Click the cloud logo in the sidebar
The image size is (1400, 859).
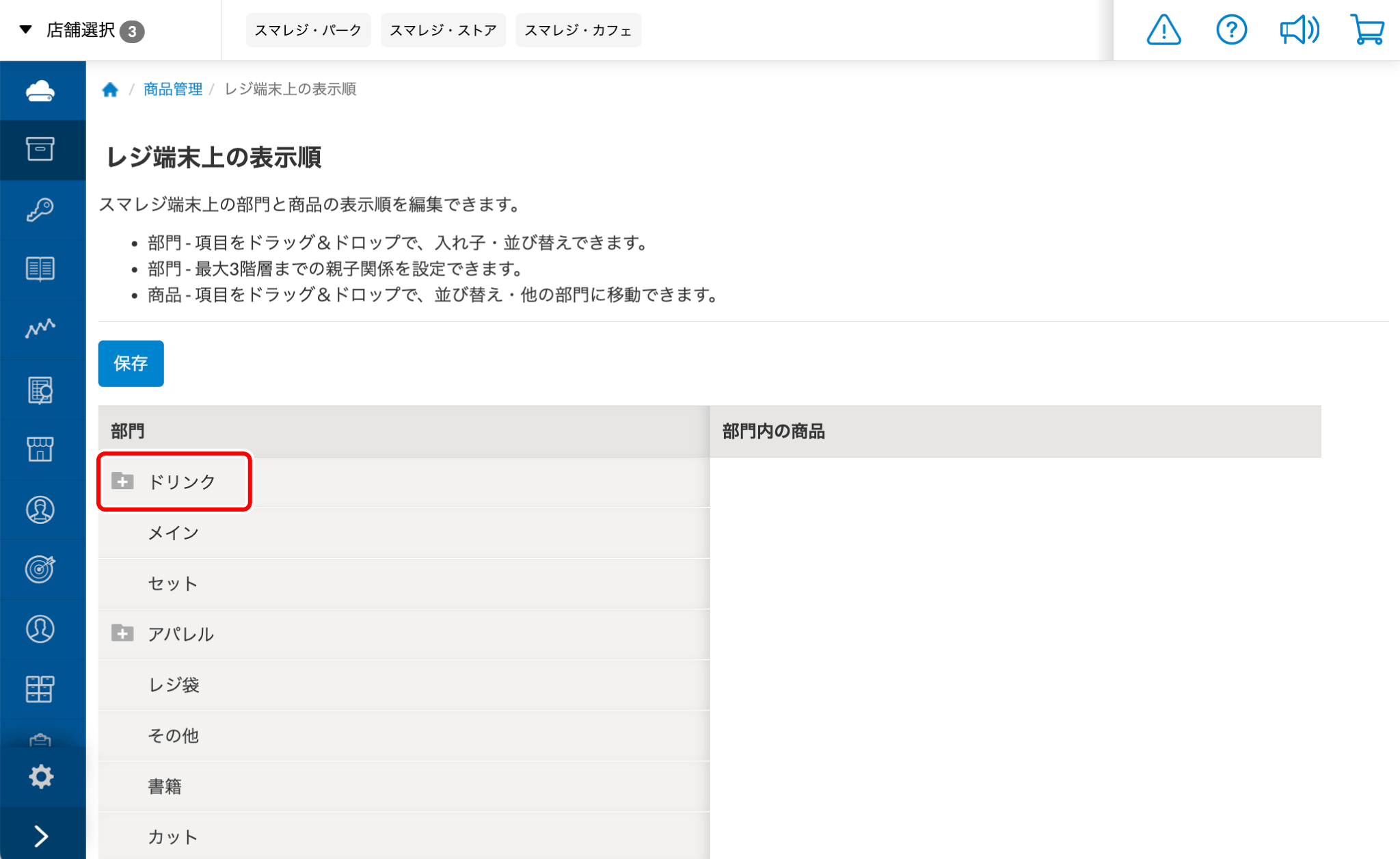coord(40,90)
